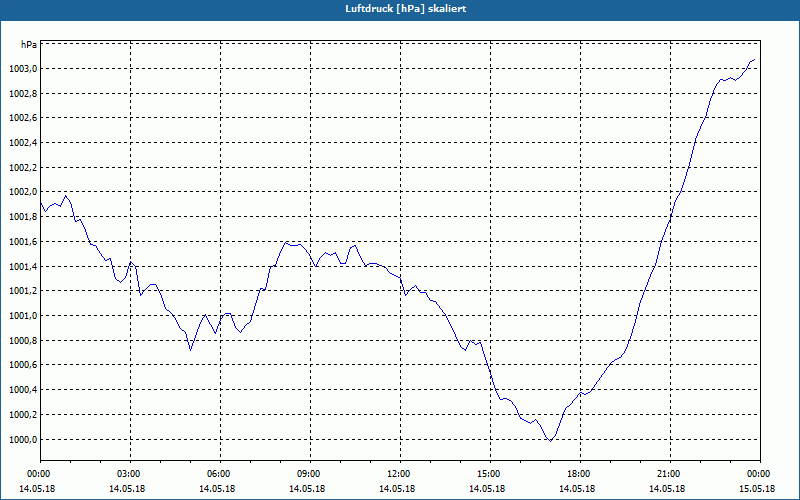Viewport: 800px width, 500px height.
Task: Select the 1003,0 y-axis value
Action: tap(23, 69)
